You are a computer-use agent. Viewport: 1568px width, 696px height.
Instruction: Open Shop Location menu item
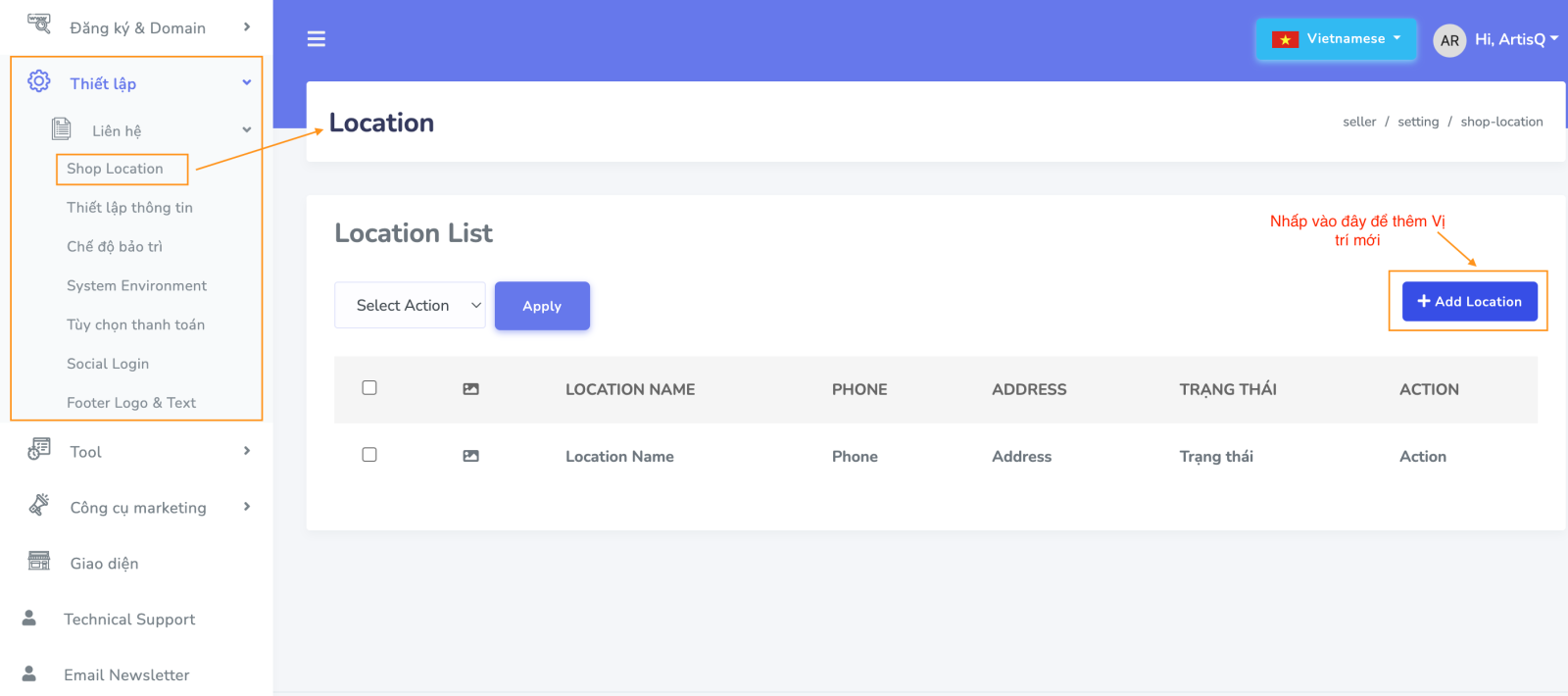tap(116, 169)
